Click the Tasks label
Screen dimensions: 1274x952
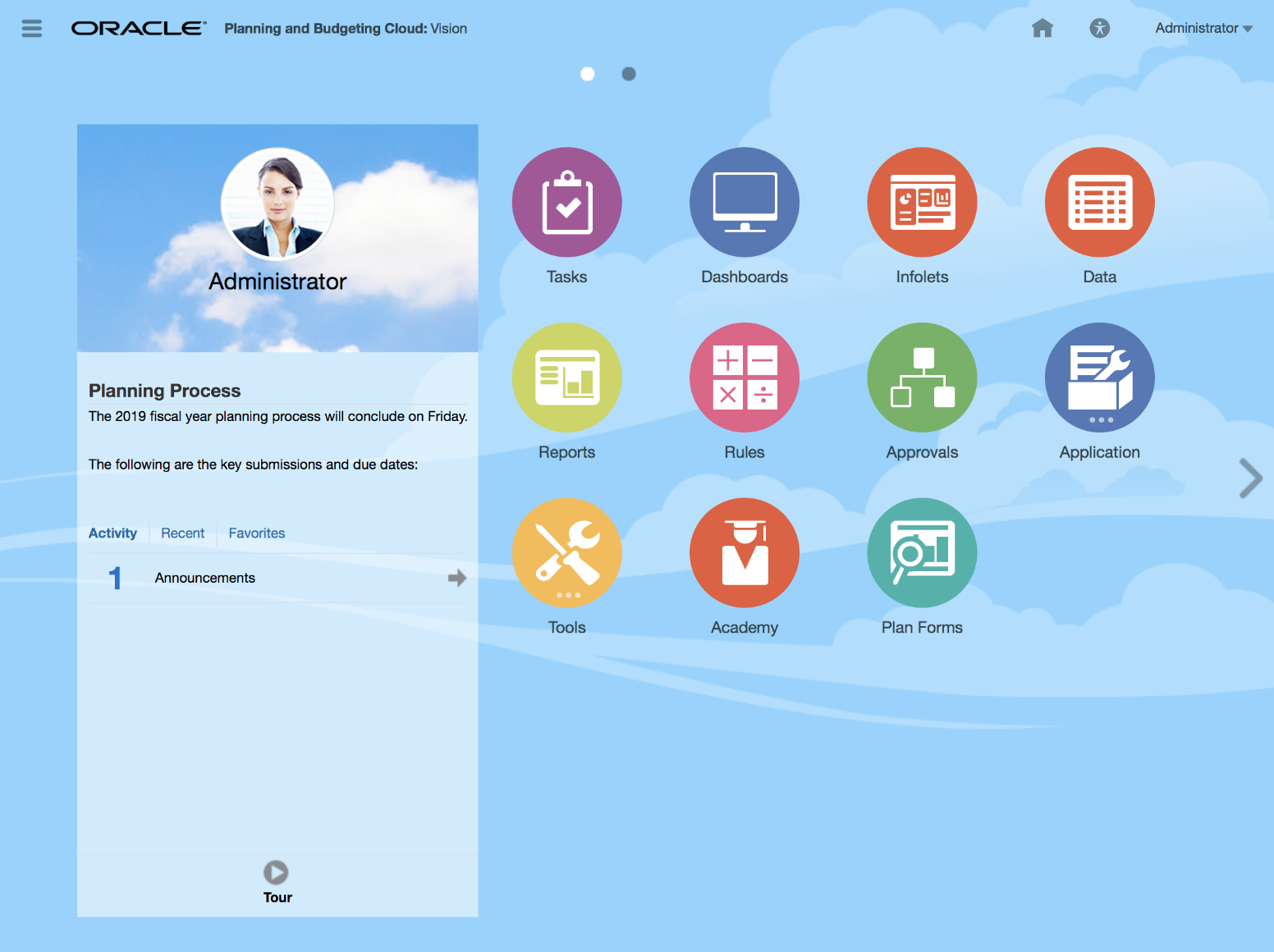(567, 277)
